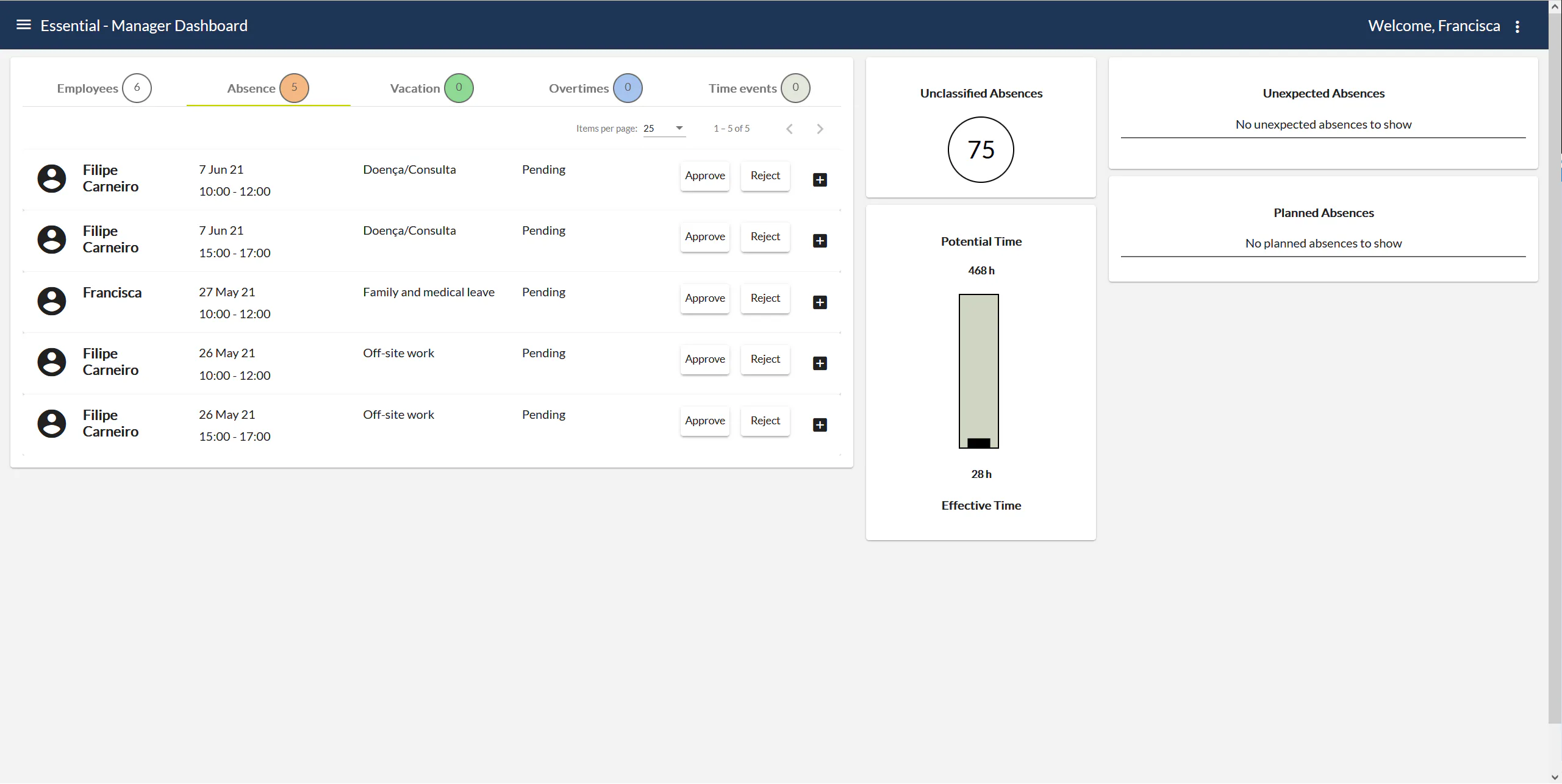
Task: Click the page vertical scrollbar down arrow
Action: point(1555,777)
